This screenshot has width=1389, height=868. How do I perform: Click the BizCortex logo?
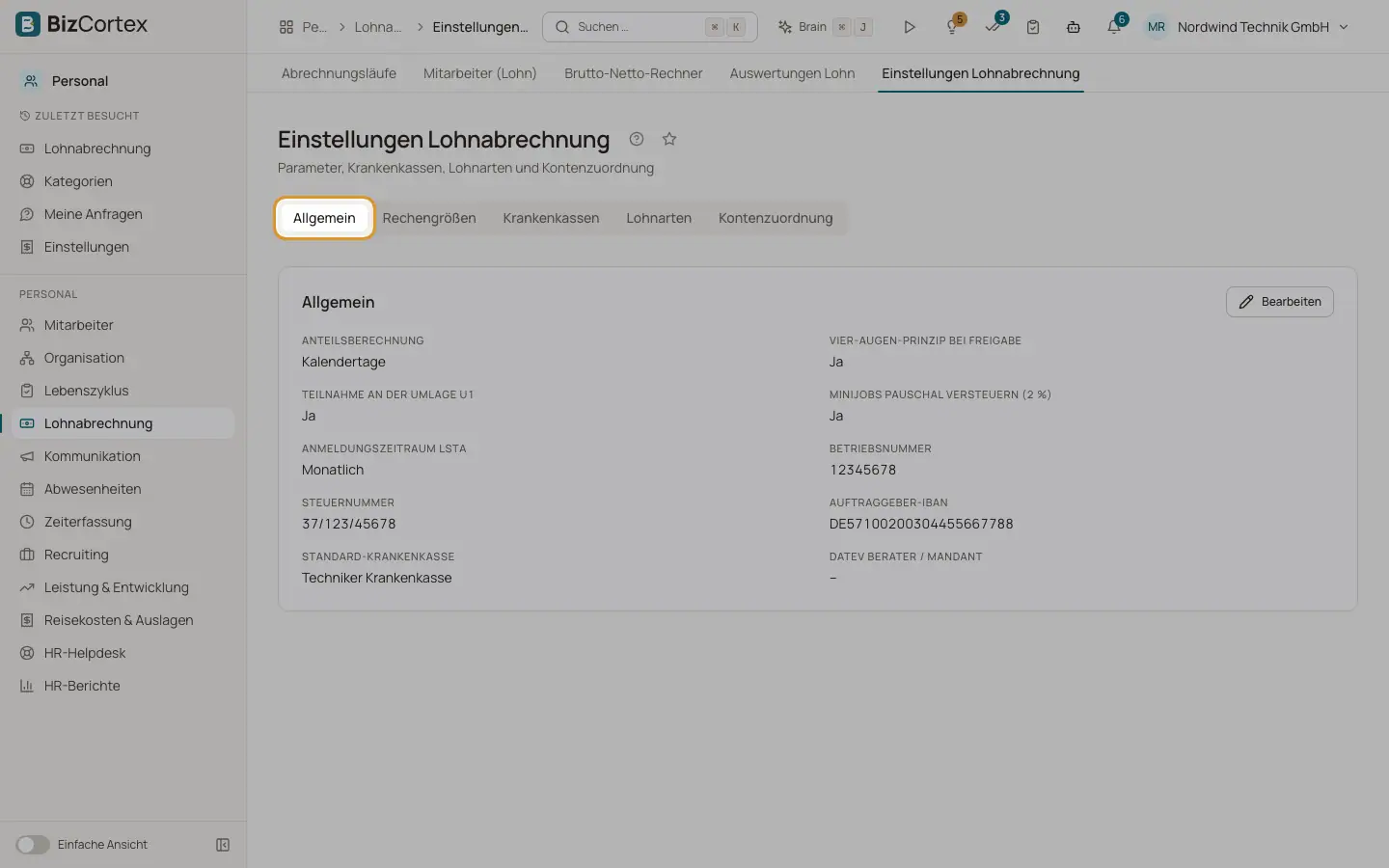tap(82, 24)
